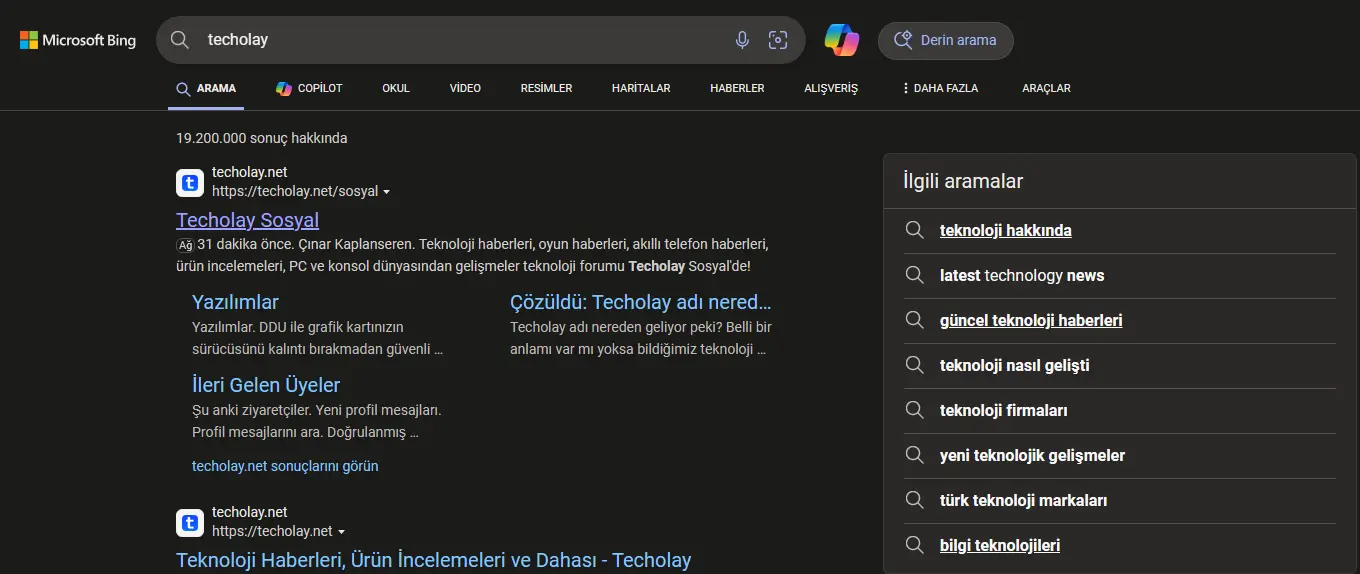Click magnifier icon beside teknoloji hakkında

(914, 230)
